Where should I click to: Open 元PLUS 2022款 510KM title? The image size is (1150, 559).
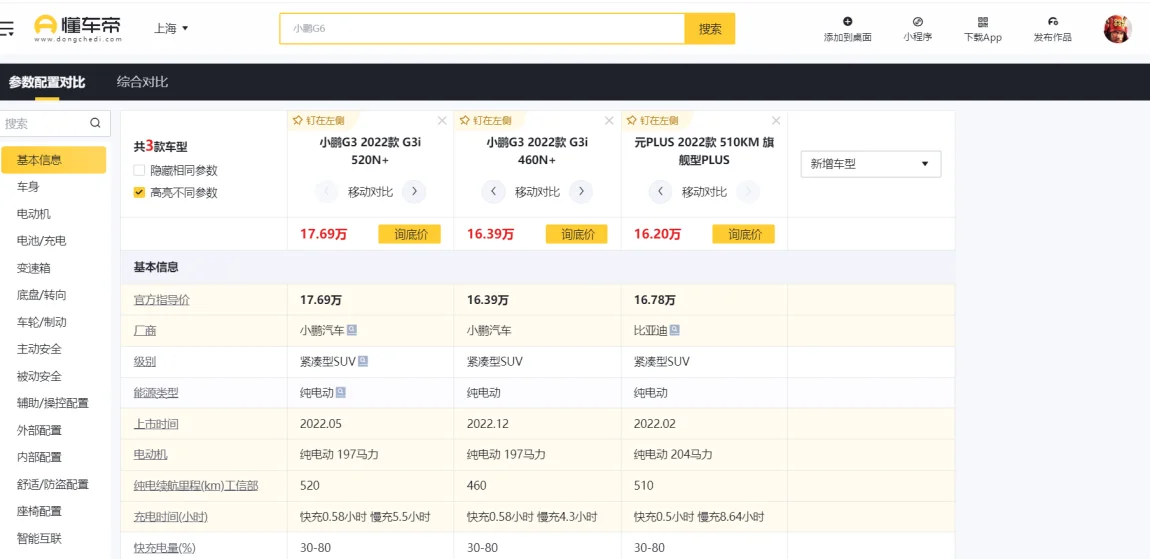(x=704, y=151)
